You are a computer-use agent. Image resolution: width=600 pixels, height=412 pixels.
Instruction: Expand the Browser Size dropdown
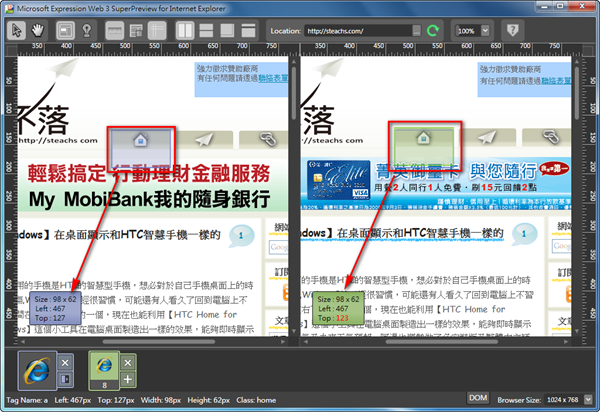588,400
